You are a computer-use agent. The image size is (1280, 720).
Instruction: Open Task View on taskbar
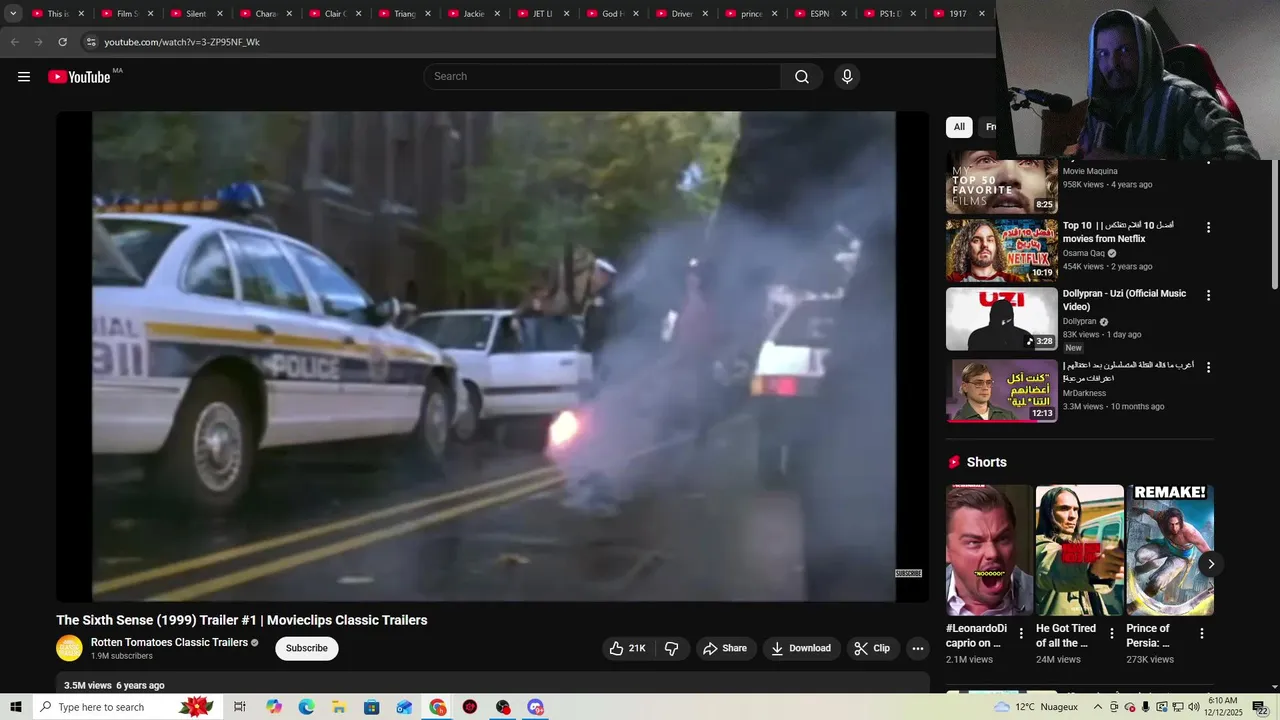click(x=240, y=707)
